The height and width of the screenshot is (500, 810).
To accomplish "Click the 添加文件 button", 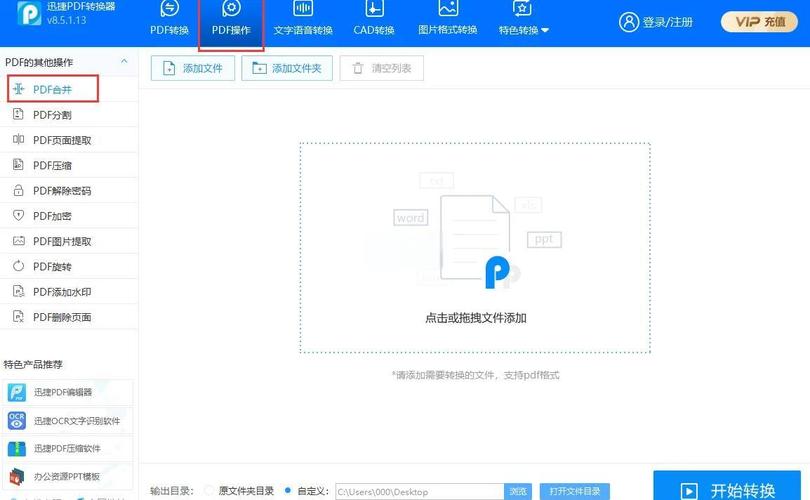I will 193,68.
